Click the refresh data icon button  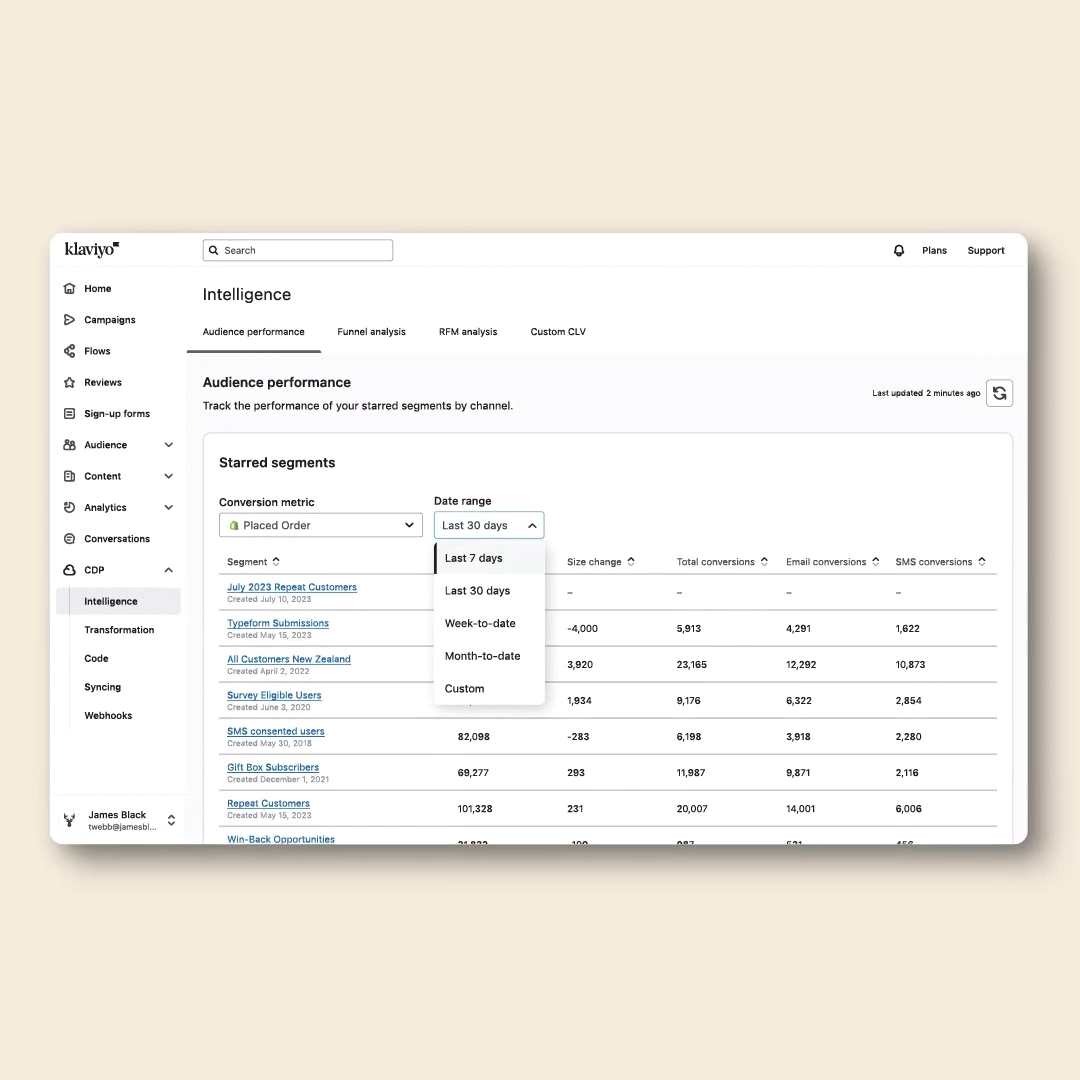pos(999,393)
